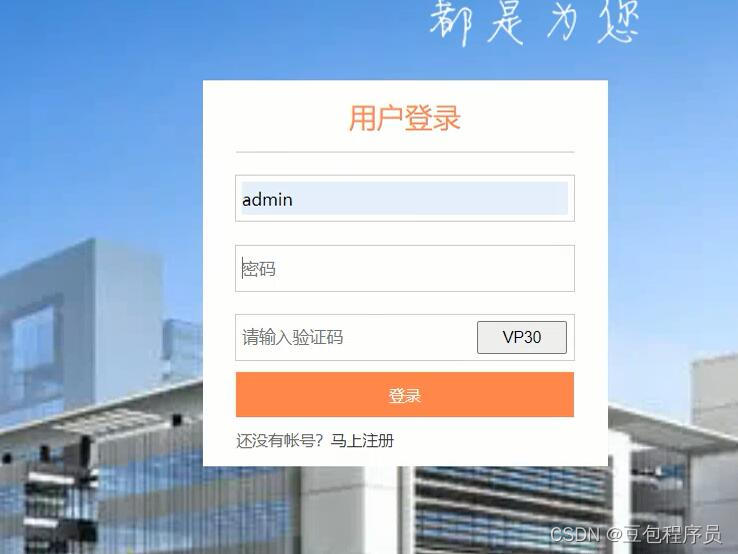Focus the 密码 password input field
The width and height of the screenshot is (738, 554).
click(405, 268)
